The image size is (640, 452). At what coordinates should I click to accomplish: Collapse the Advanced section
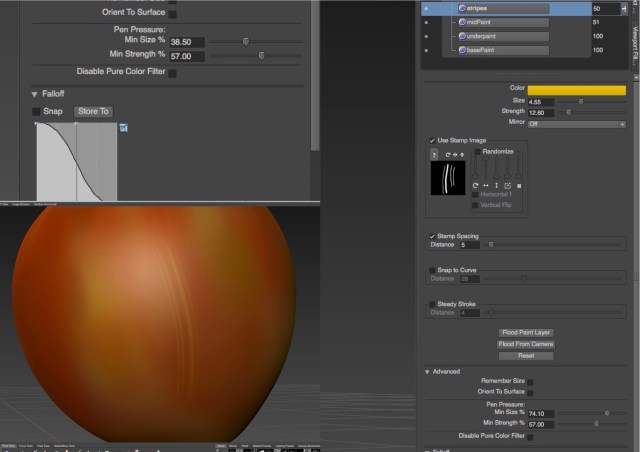(429, 371)
